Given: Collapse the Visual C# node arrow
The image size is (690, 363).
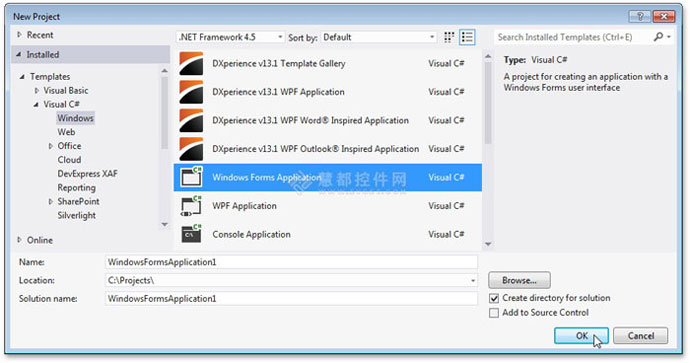Looking at the screenshot, I should coord(37,105).
